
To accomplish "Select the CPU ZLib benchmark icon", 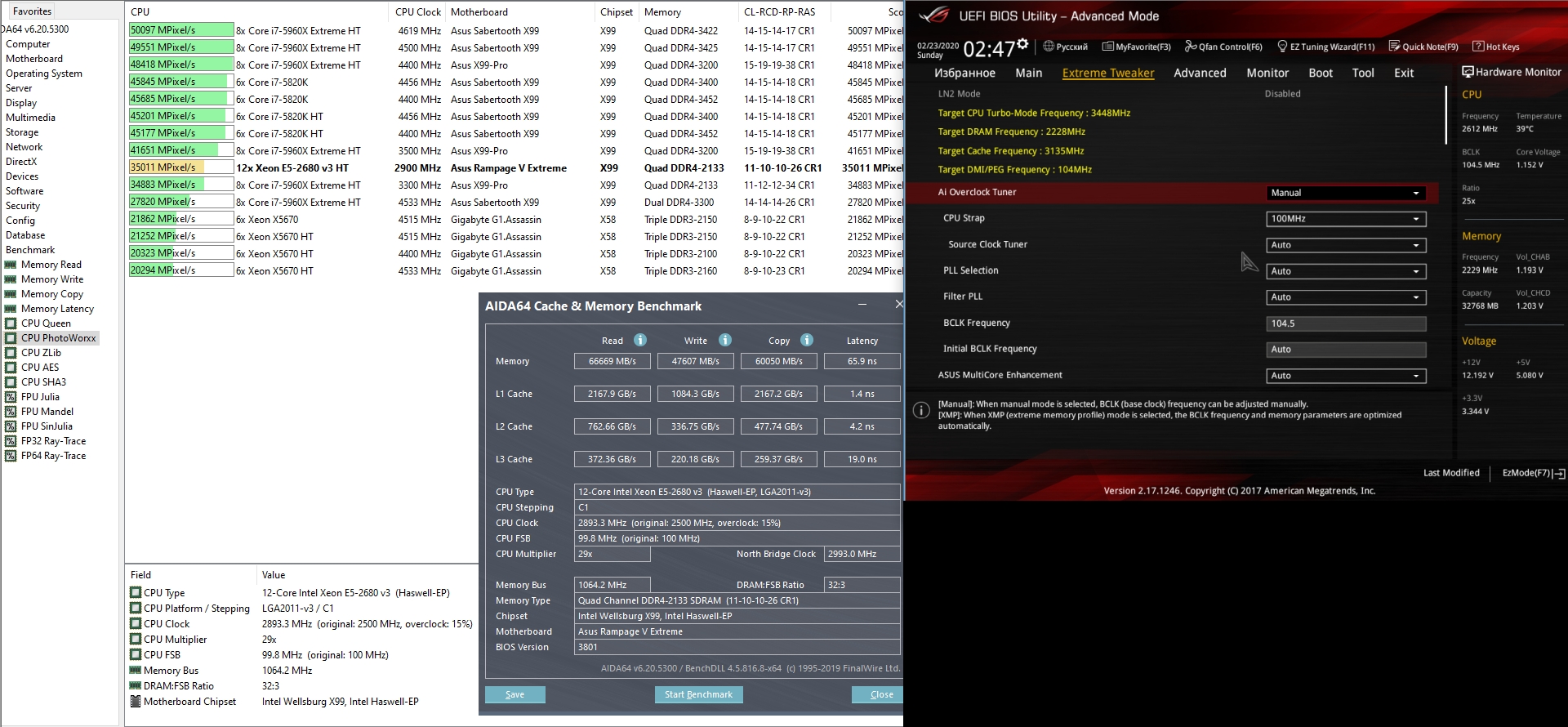I will click(x=11, y=353).
